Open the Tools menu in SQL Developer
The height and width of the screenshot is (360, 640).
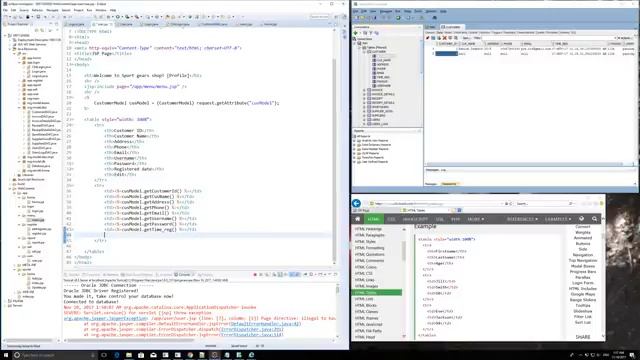pyautogui.click(x=418, y=11)
